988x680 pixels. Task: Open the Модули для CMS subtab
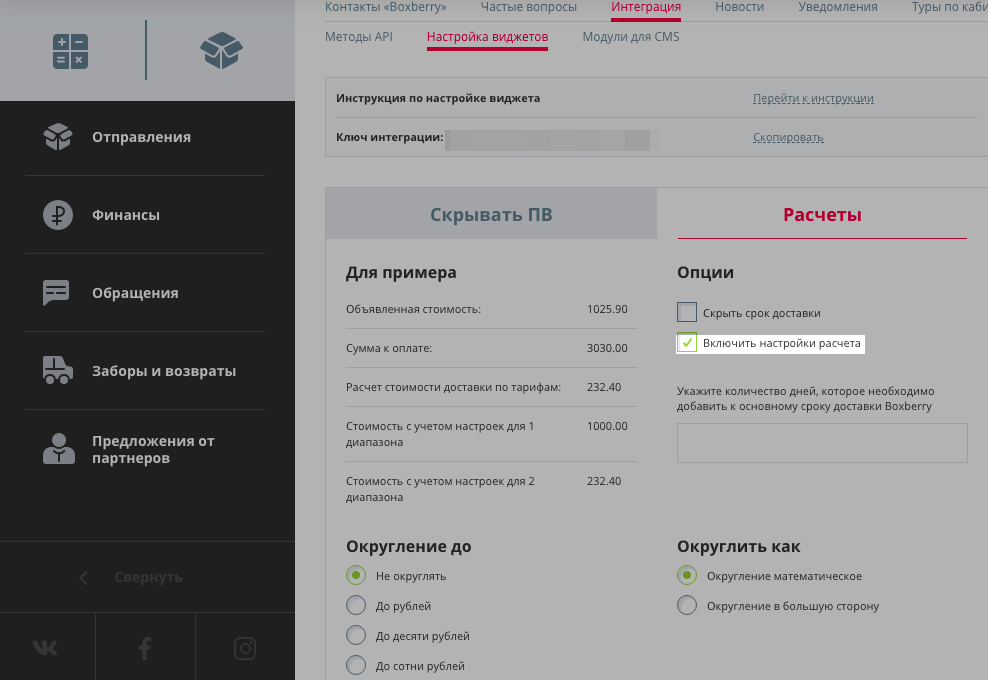point(631,37)
